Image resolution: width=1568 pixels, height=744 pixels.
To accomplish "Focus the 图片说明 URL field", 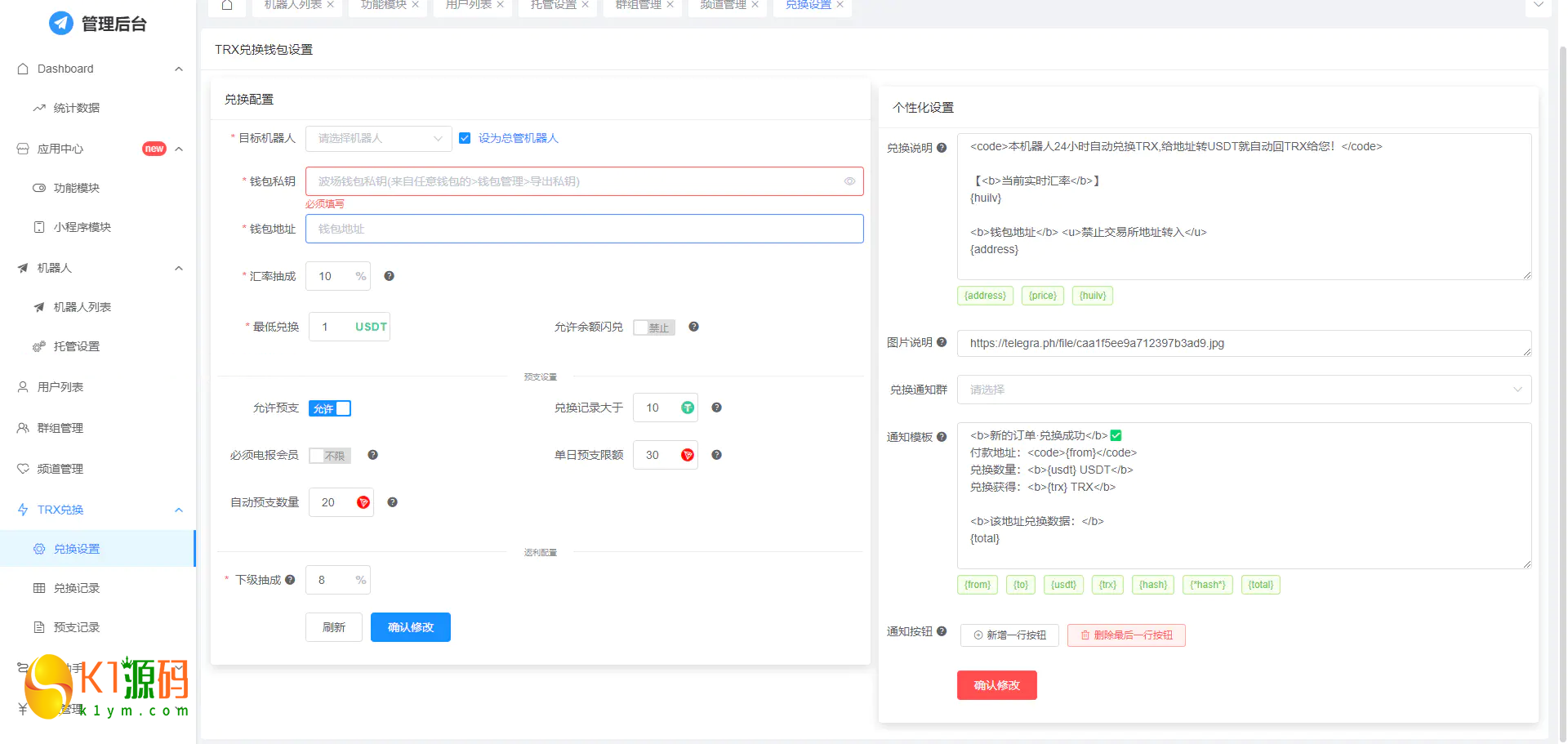I will [x=1244, y=343].
